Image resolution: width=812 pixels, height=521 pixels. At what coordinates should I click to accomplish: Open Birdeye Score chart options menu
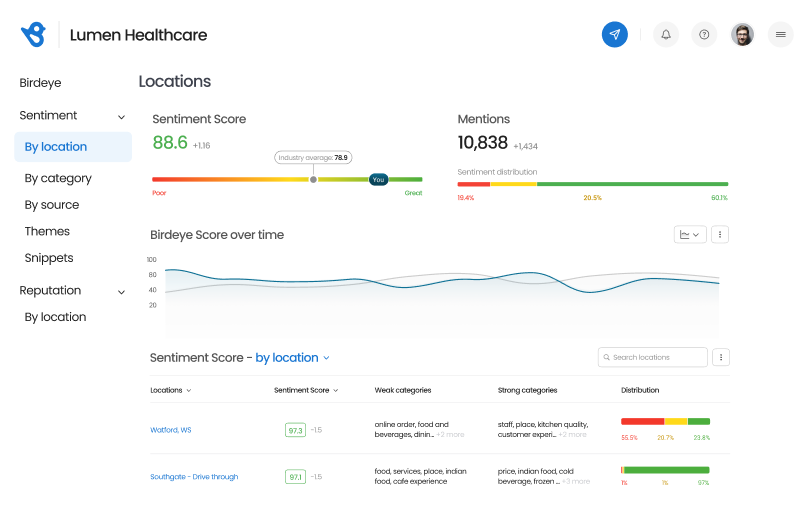click(x=720, y=235)
